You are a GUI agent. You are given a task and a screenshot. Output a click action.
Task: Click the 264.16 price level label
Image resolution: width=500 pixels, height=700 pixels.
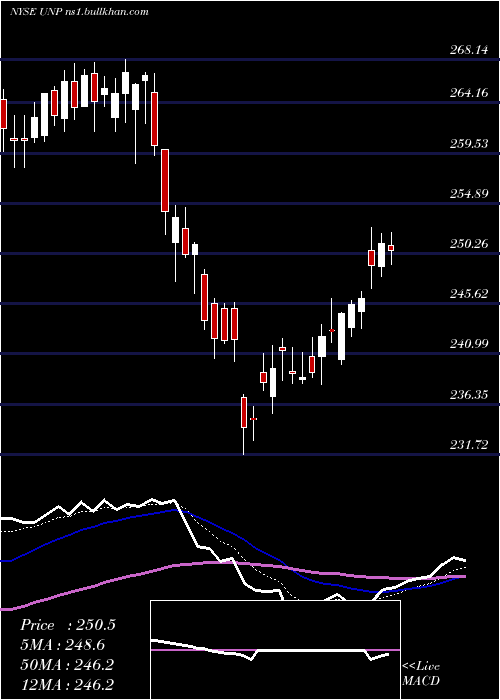[x=468, y=93]
